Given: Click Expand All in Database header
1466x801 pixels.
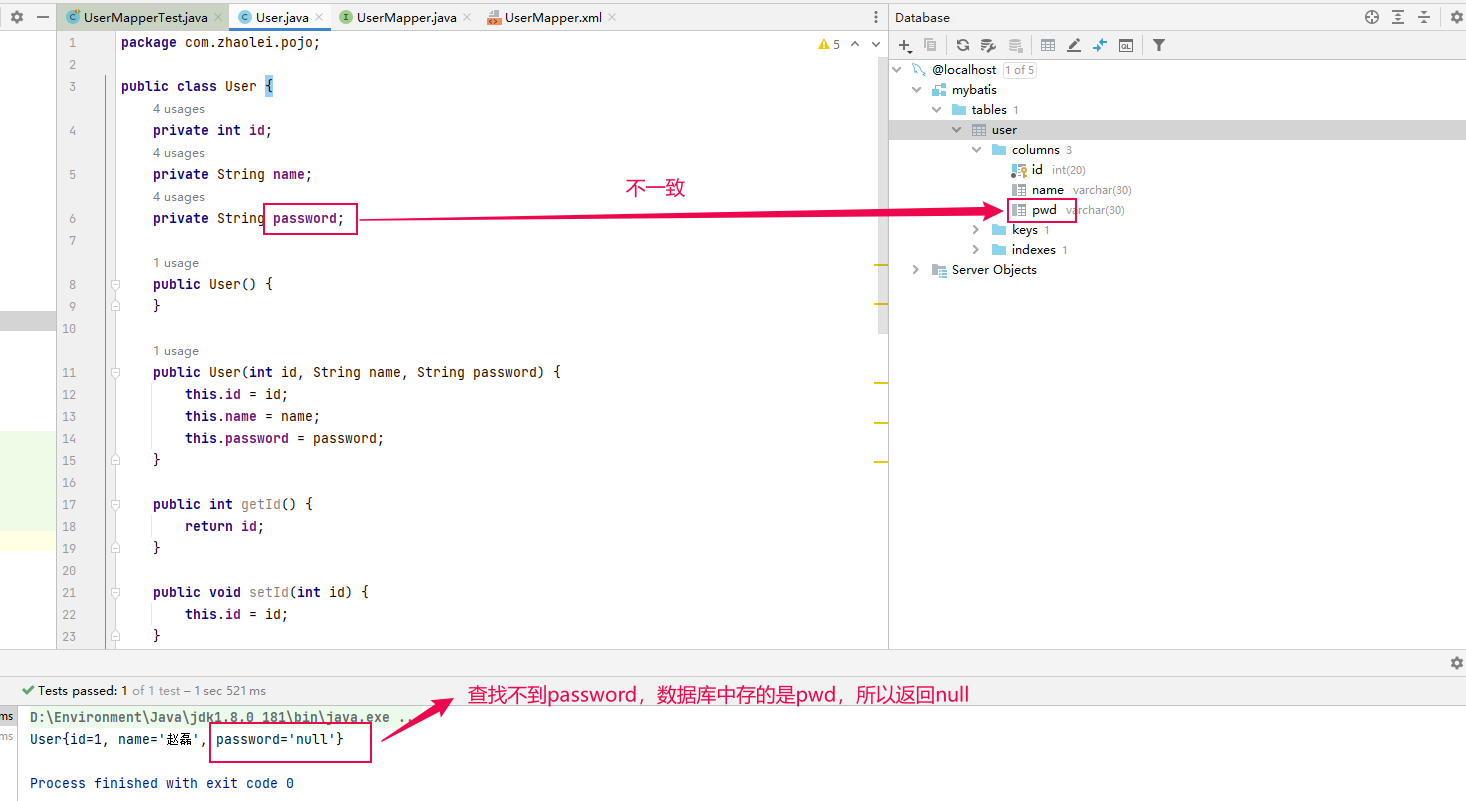Looking at the screenshot, I should click(1398, 17).
